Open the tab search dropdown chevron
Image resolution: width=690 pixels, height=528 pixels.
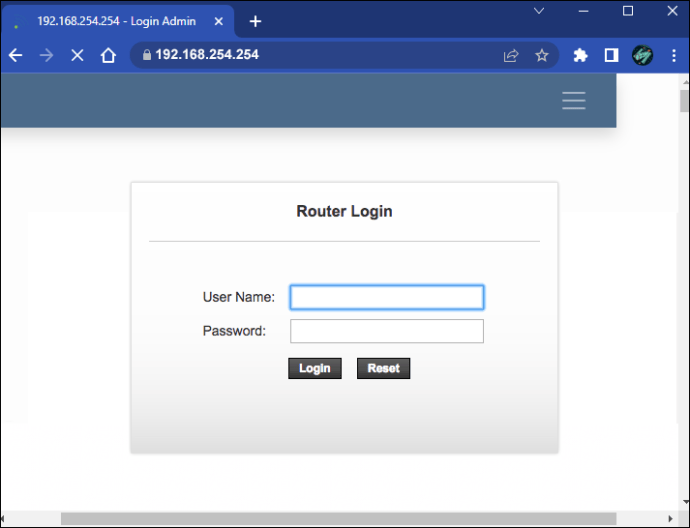[x=539, y=11]
